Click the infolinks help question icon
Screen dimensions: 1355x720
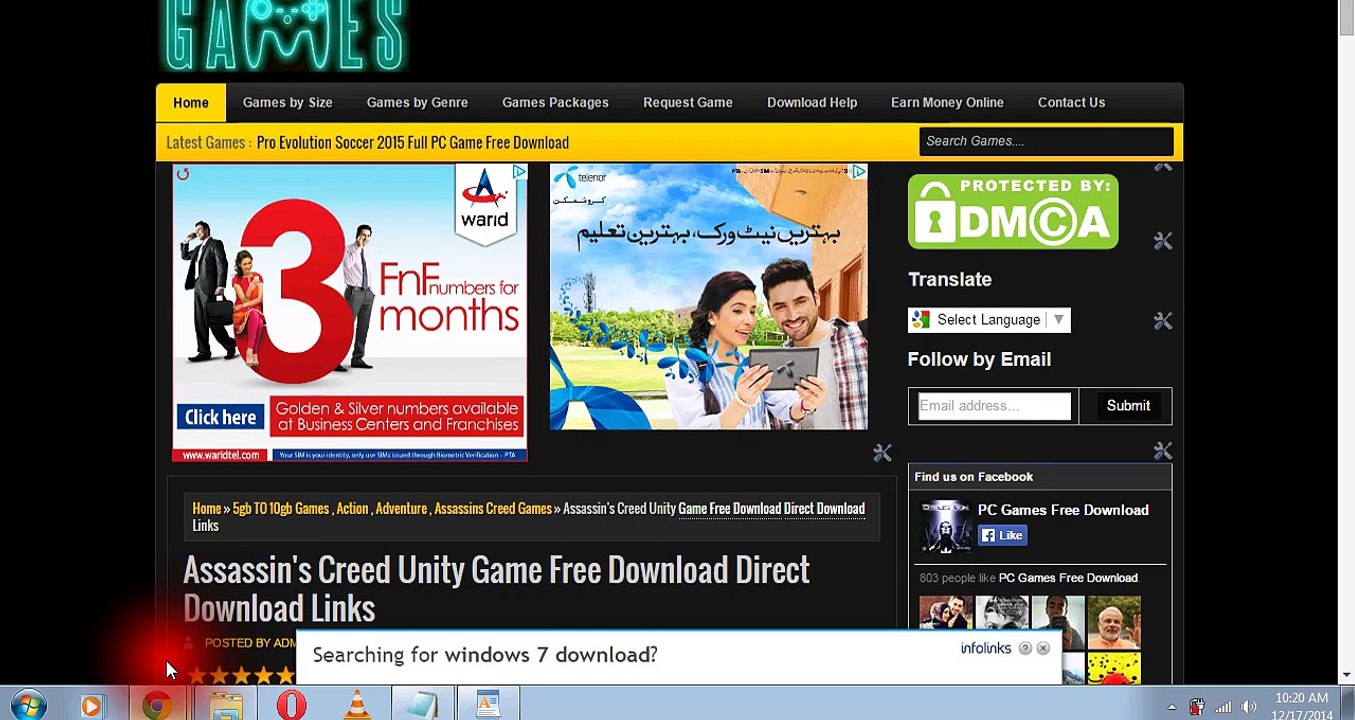tap(1025, 648)
